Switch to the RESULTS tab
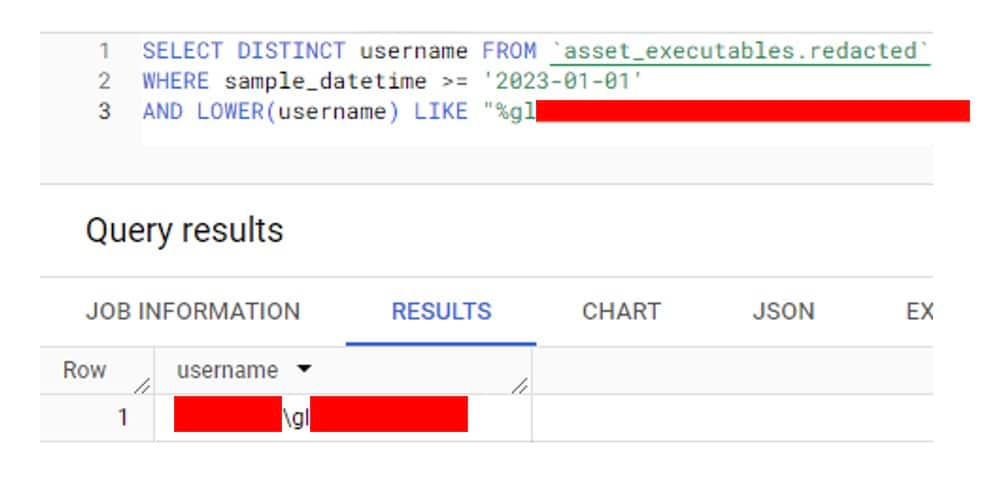Screen dimensions: 998x480 (441, 311)
